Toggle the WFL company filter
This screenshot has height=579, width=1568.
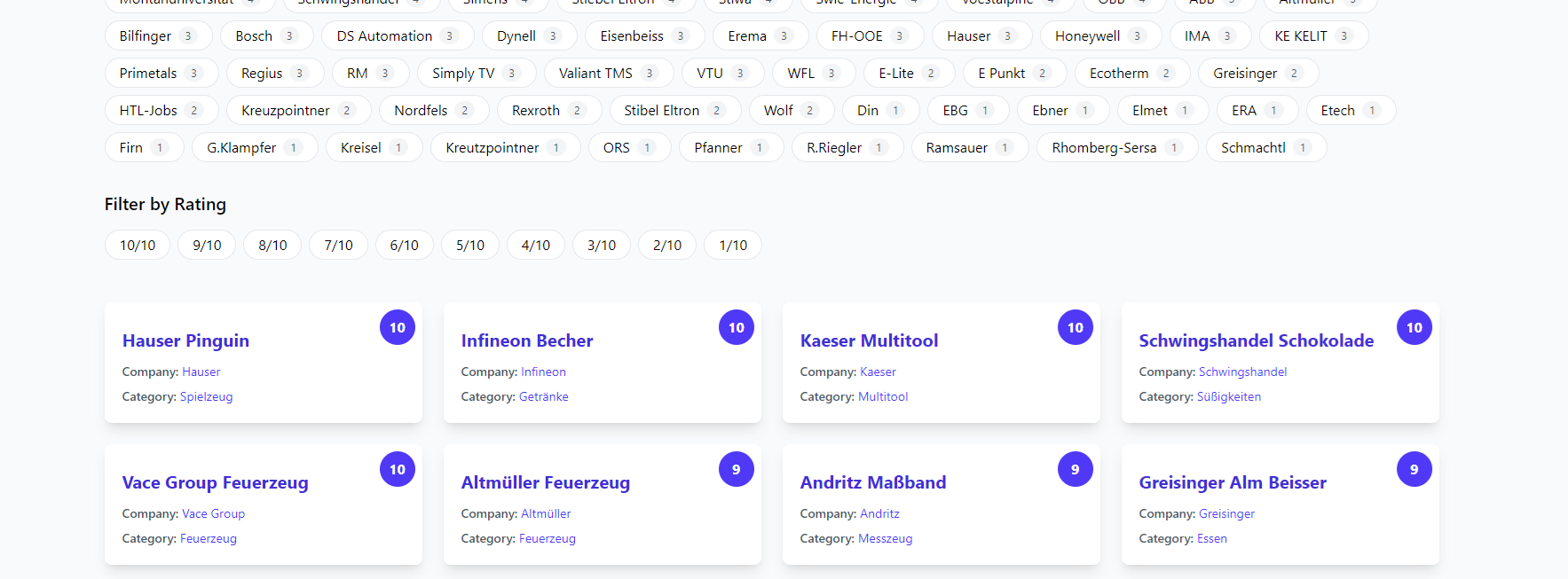pyautogui.click(x=815, y=74)
